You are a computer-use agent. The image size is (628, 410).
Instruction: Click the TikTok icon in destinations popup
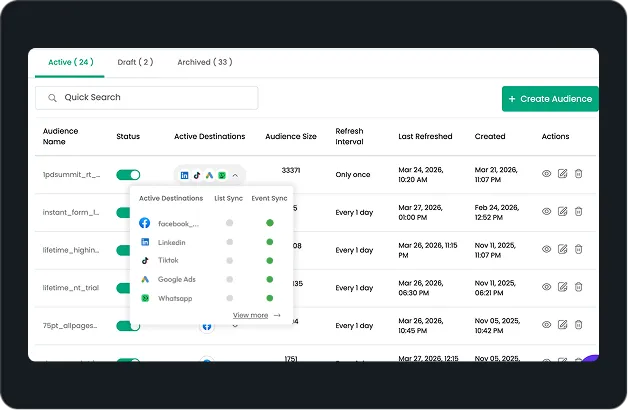pos(145,261)
